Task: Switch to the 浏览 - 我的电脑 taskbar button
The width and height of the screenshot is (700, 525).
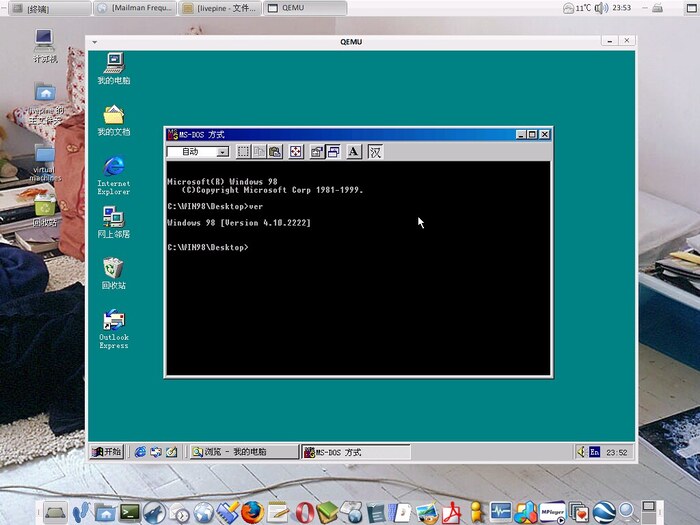Action: tap(243, 452)
